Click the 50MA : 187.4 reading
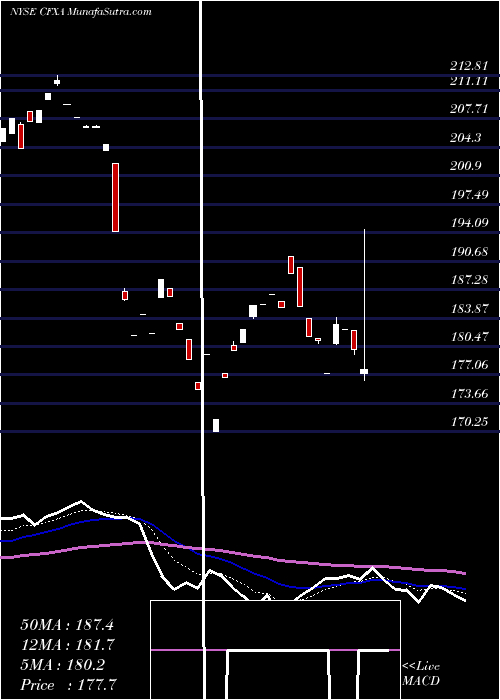 coord(67,625)
